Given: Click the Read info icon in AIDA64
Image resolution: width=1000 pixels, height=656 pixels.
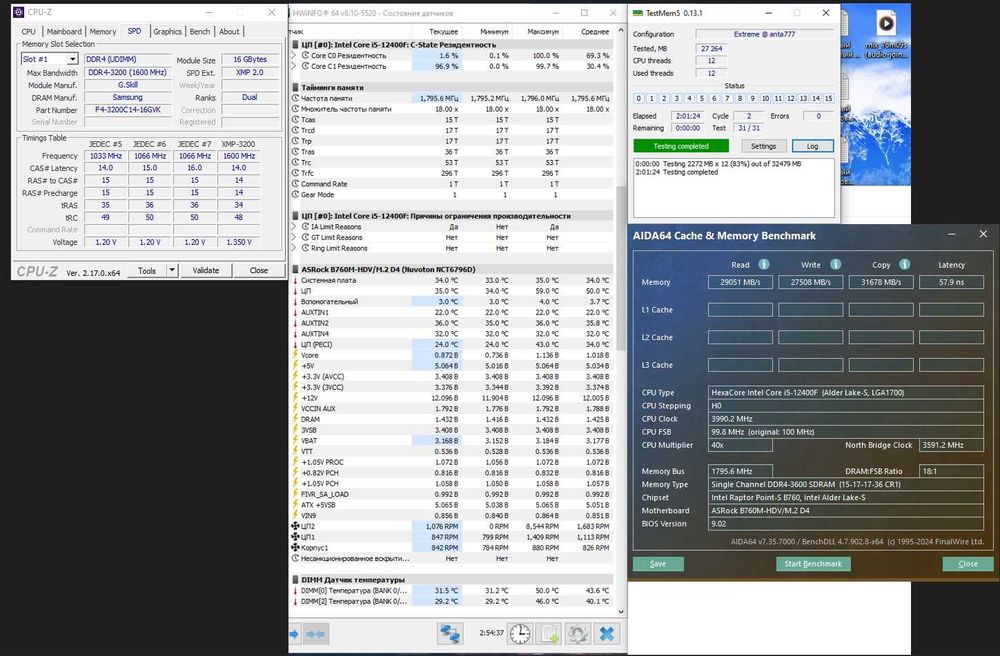Looking at the screenshot, I should (763, 264).
